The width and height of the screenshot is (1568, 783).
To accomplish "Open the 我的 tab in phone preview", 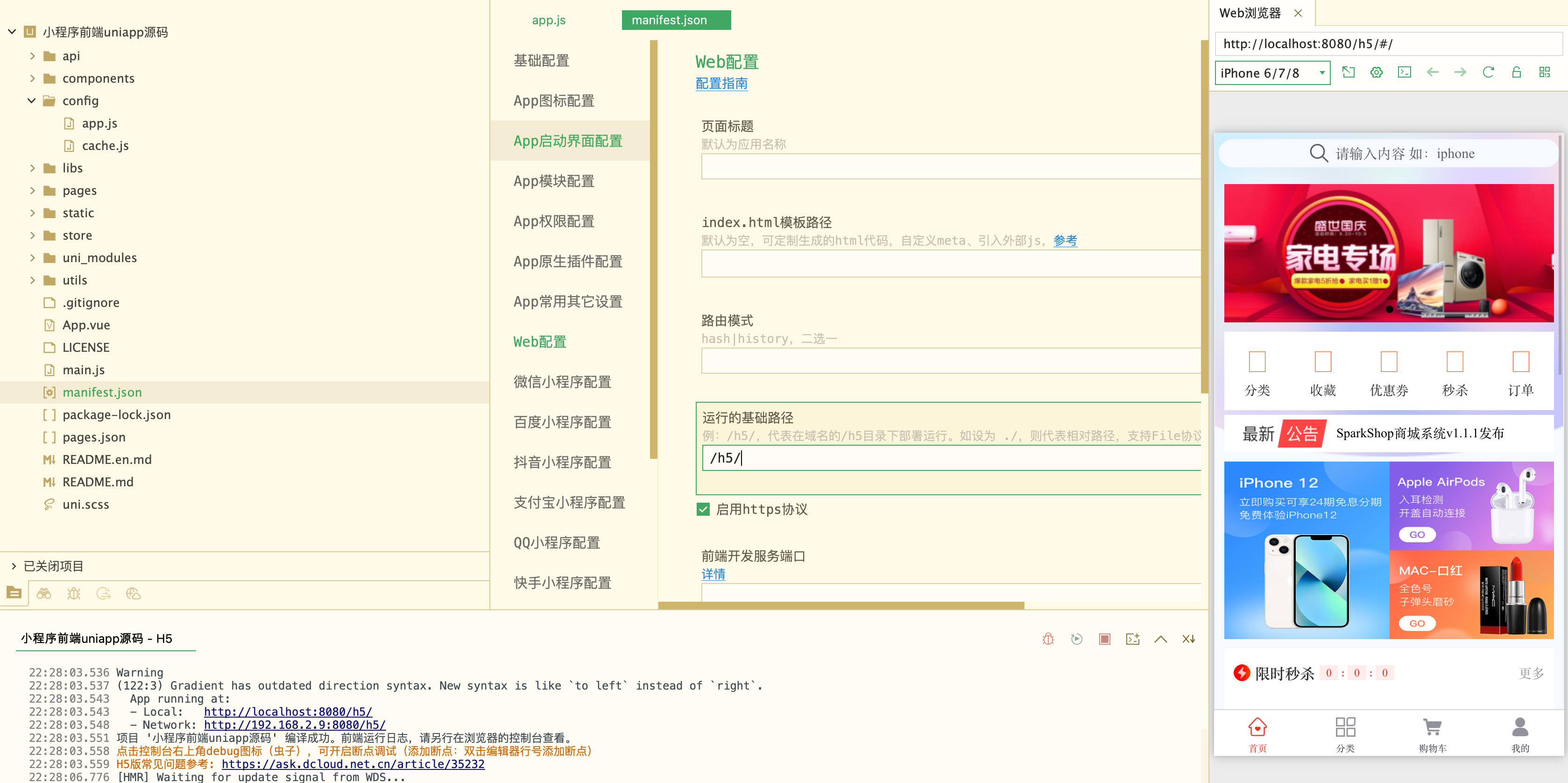I will [x=1520, y=735].
